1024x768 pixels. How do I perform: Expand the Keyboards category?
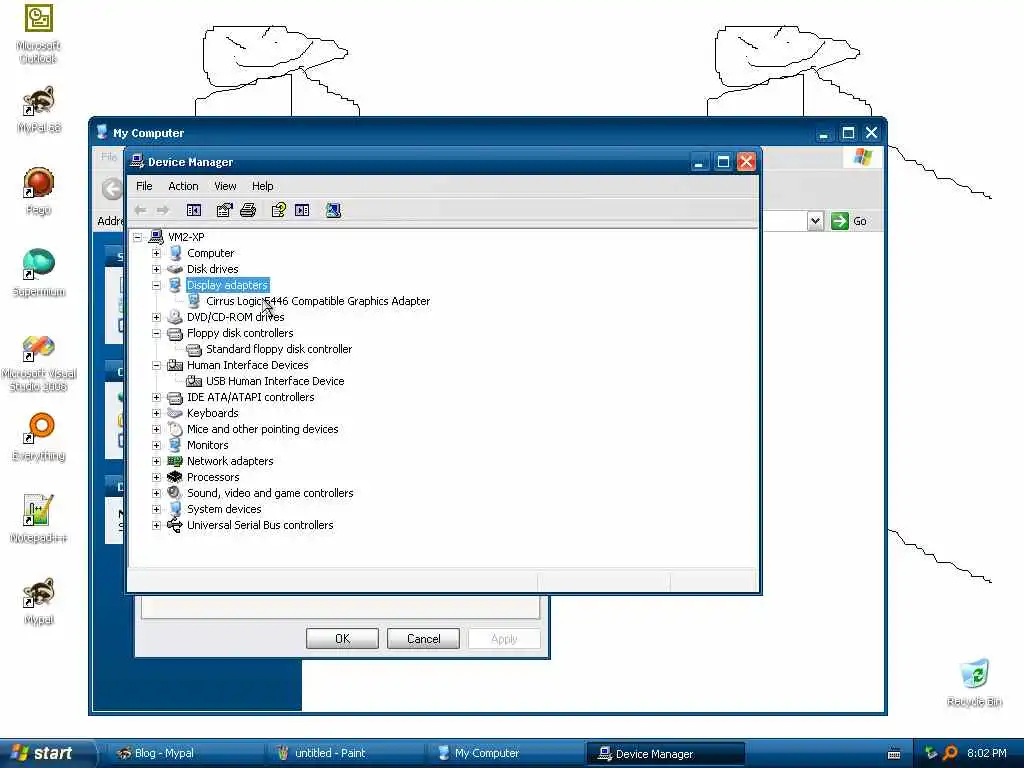click(x=157, y=413)
